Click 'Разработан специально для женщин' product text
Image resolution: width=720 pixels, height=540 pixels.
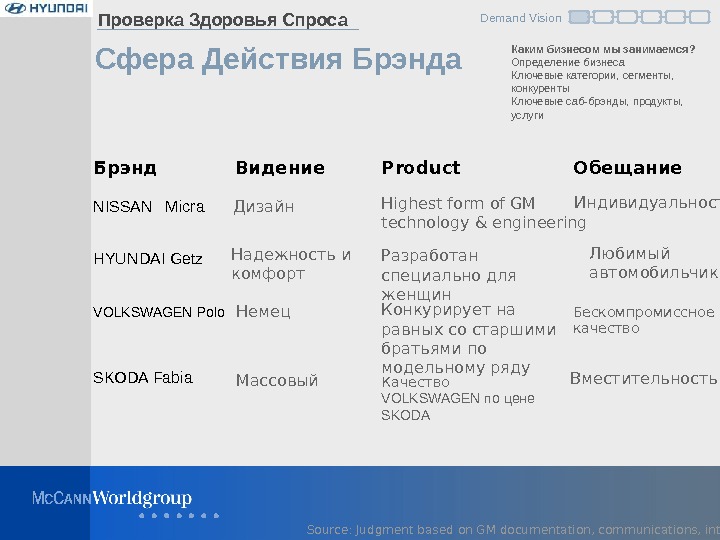449,275
